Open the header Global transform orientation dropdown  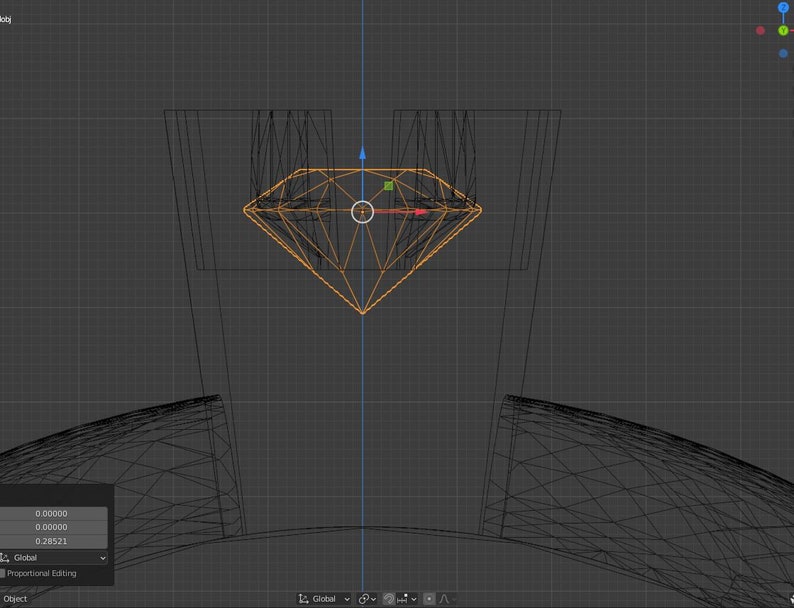click(x=324, y=599)
